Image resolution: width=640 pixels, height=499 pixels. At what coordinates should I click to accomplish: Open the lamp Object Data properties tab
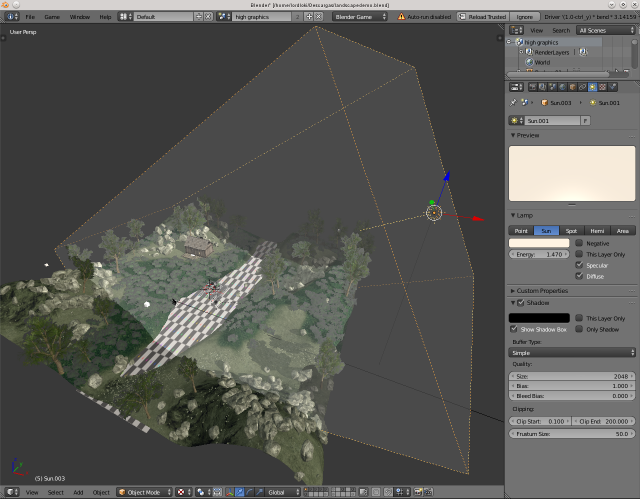point(591,87)
